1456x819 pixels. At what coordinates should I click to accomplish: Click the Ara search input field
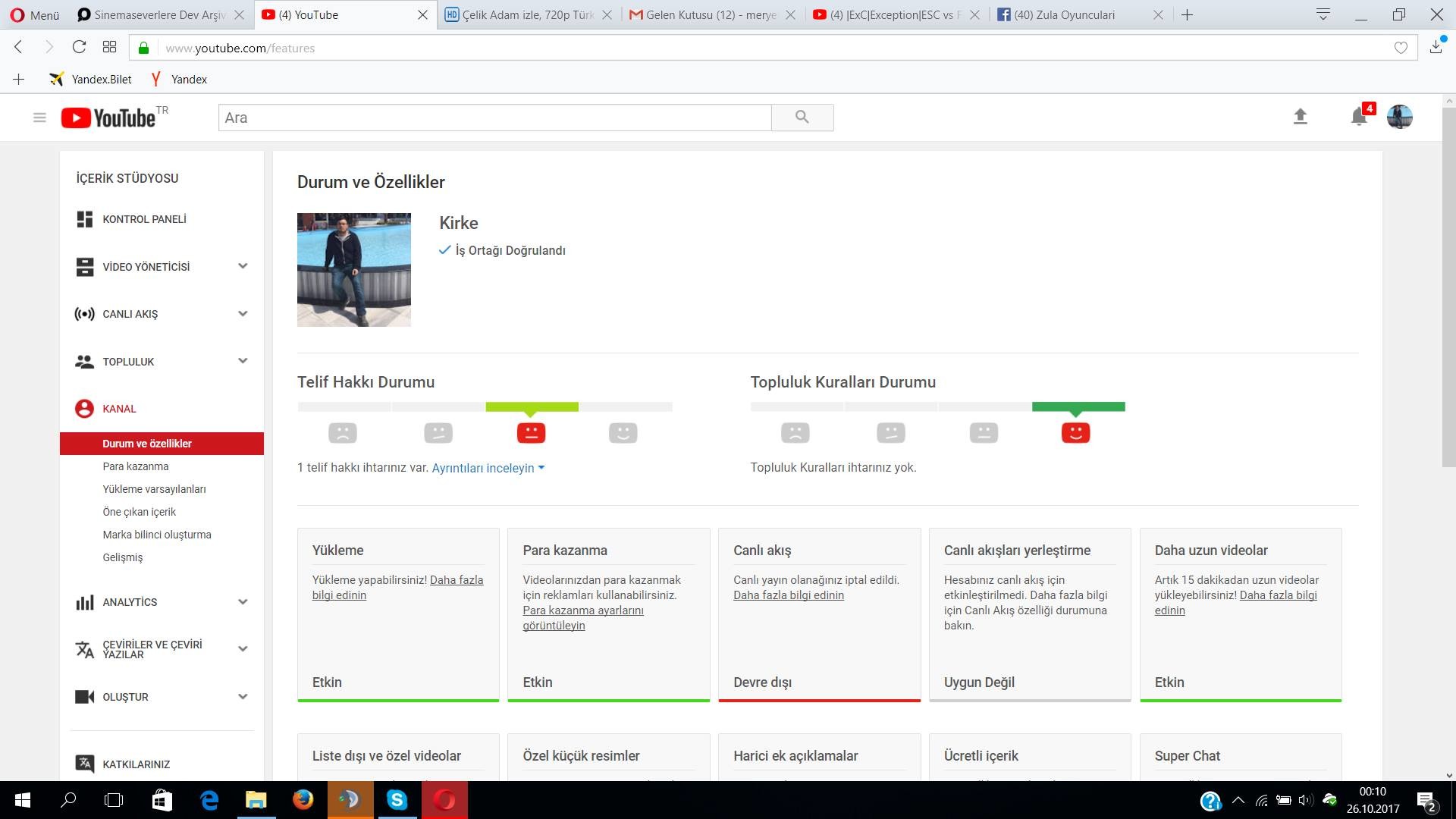tap(494, 118)
